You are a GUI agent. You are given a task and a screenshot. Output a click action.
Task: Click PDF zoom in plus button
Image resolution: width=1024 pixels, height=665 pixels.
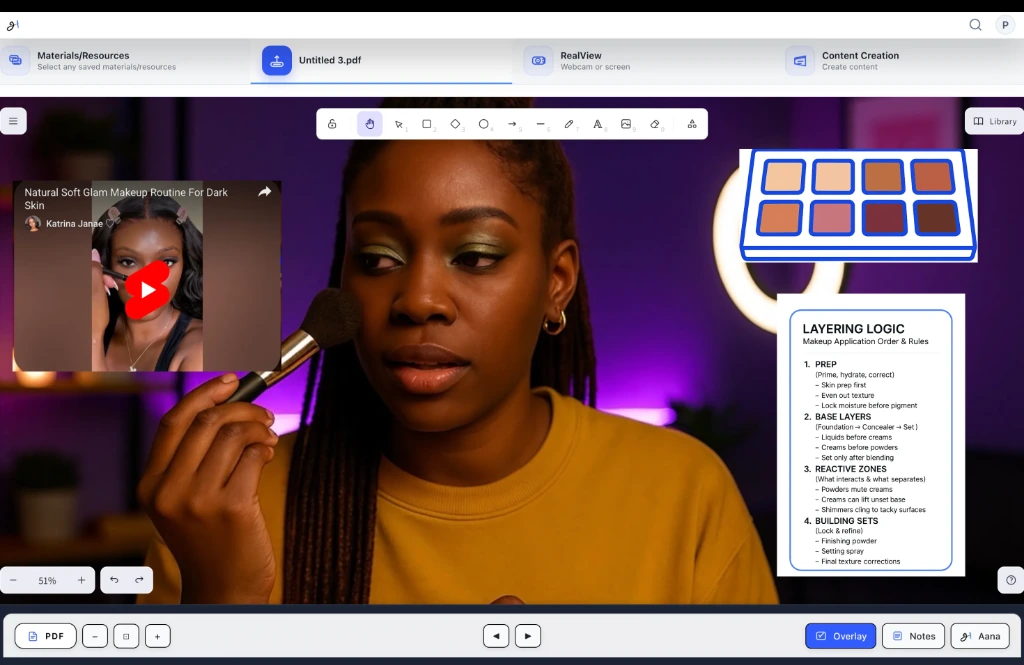[x=157, y=636]
